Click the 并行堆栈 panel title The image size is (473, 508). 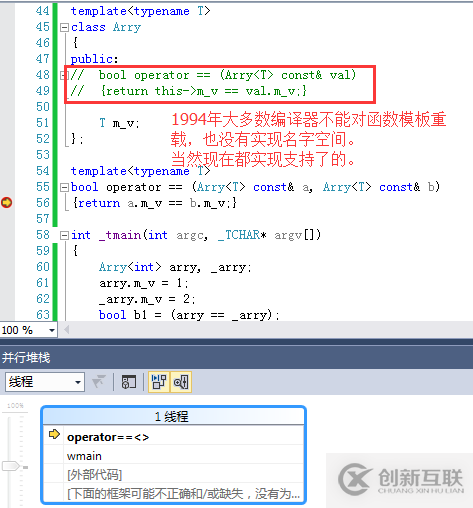pyautogui.click(x=26, y=358)
